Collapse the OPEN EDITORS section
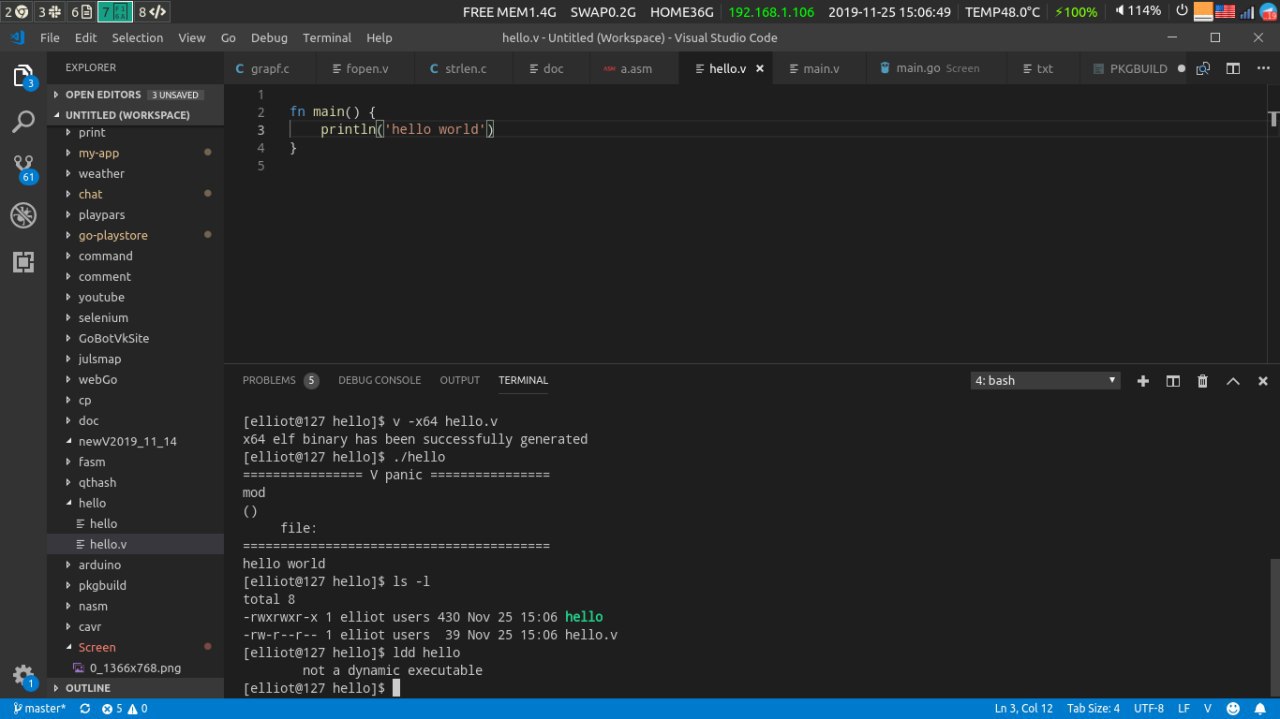This screenshot has height=719, width=1280. point(134,94)
